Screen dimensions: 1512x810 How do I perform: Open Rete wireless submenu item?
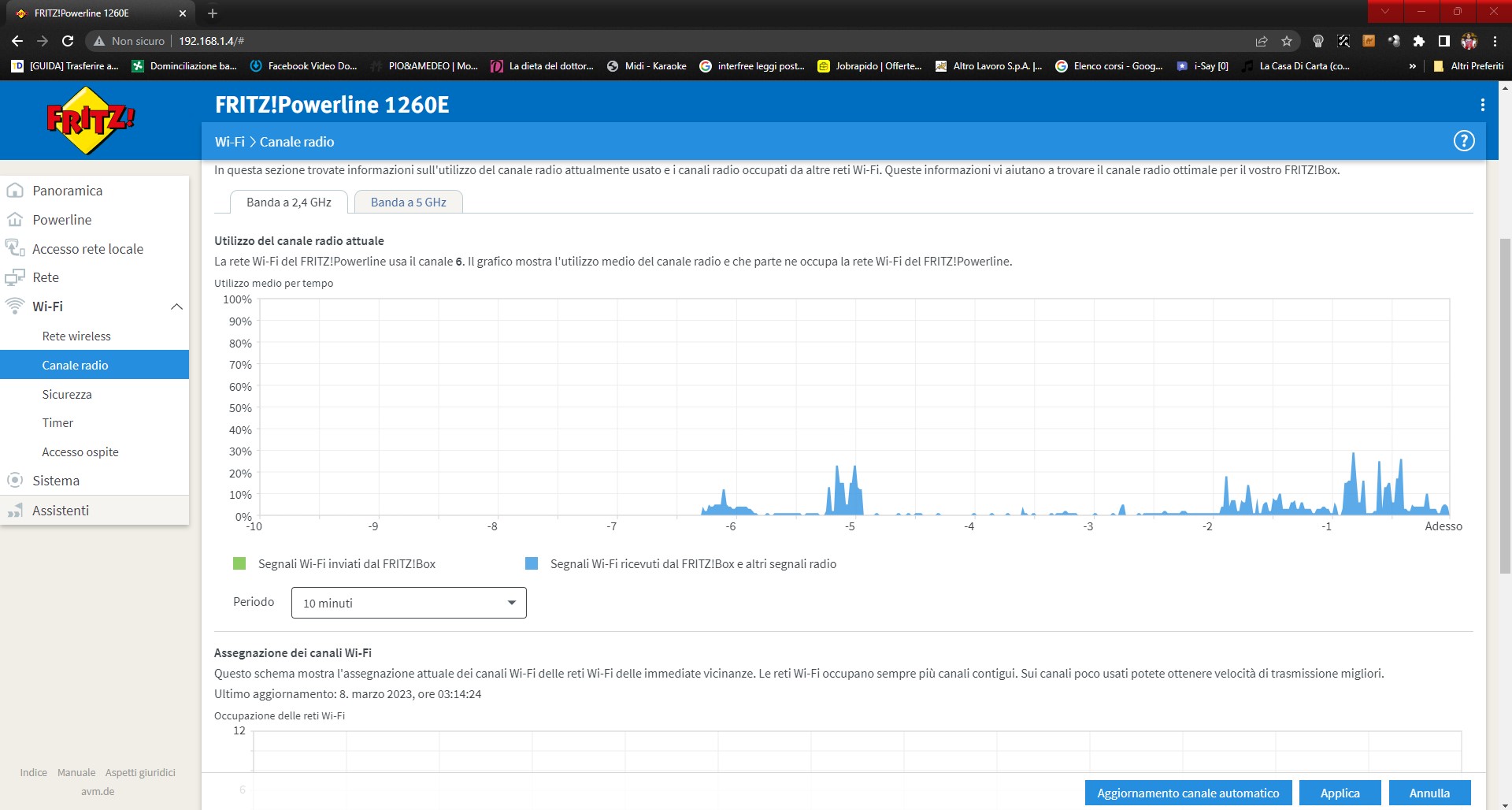(76, 336)
